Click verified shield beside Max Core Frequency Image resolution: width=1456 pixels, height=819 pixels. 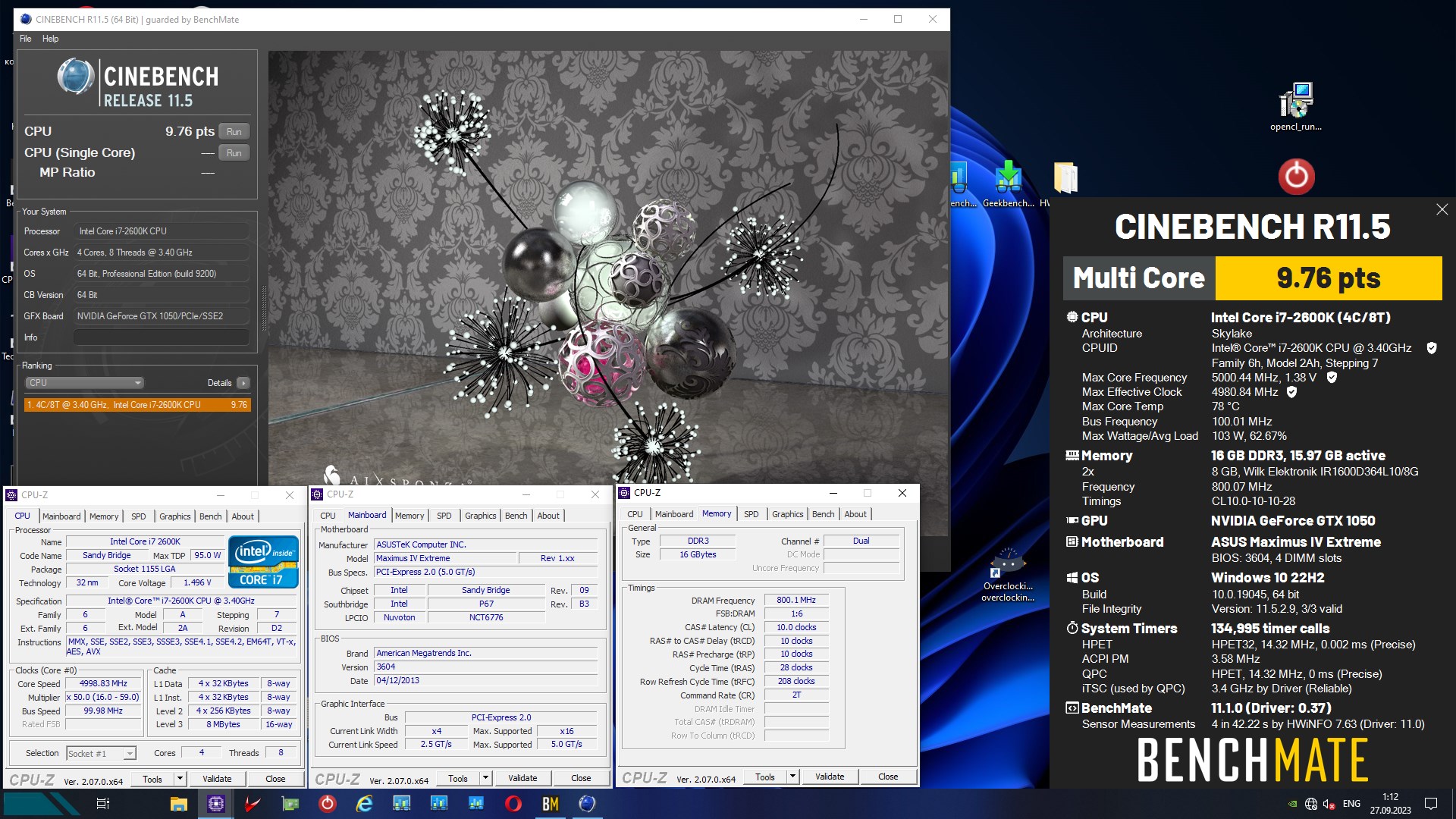(x=1332, y=377)
